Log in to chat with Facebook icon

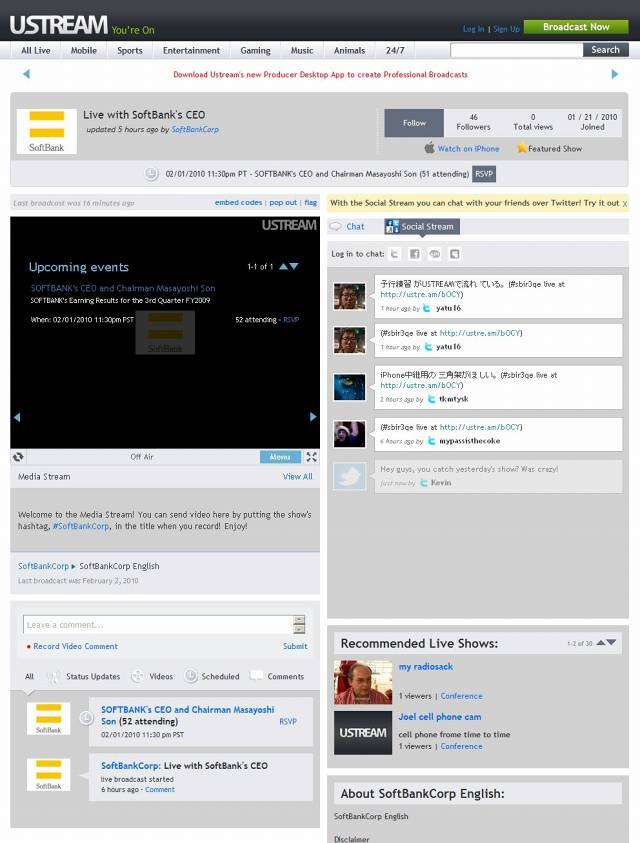coord(414,254)
